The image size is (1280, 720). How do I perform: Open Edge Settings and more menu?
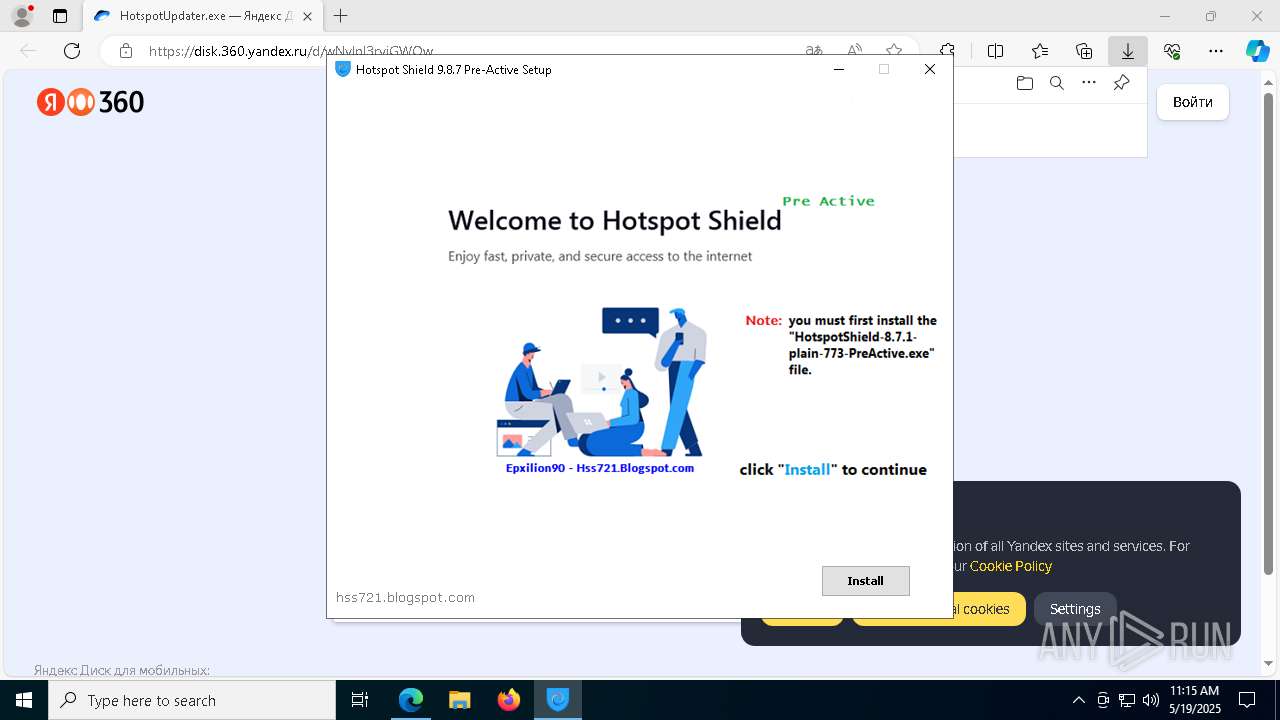point(1216,51)
